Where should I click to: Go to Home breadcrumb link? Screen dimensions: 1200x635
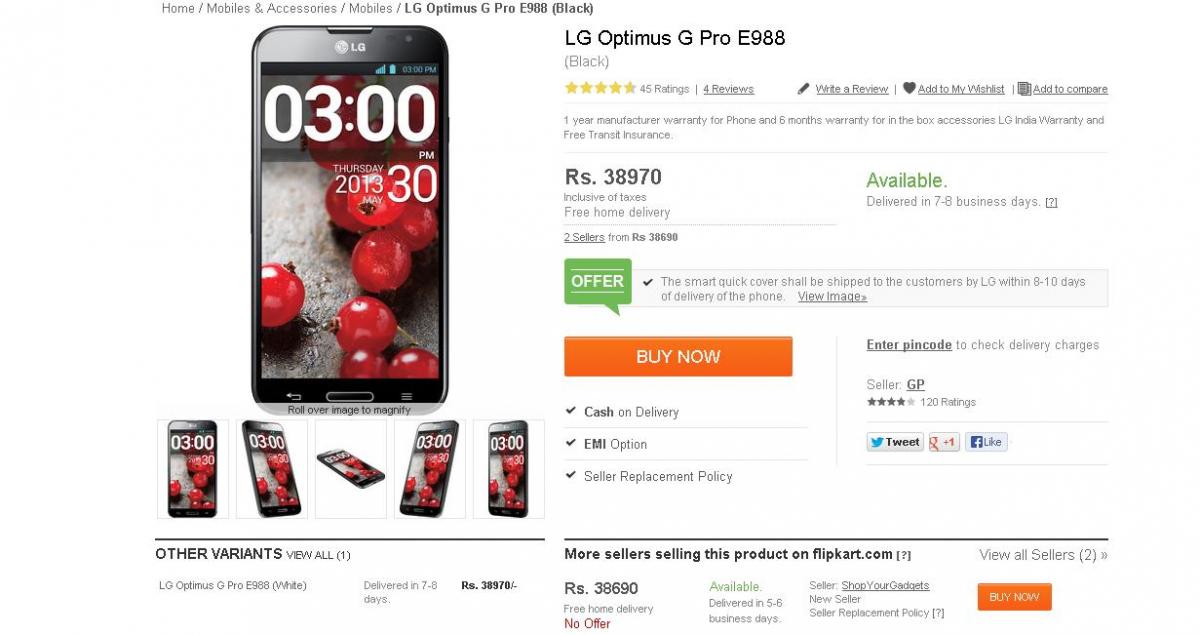178,8
